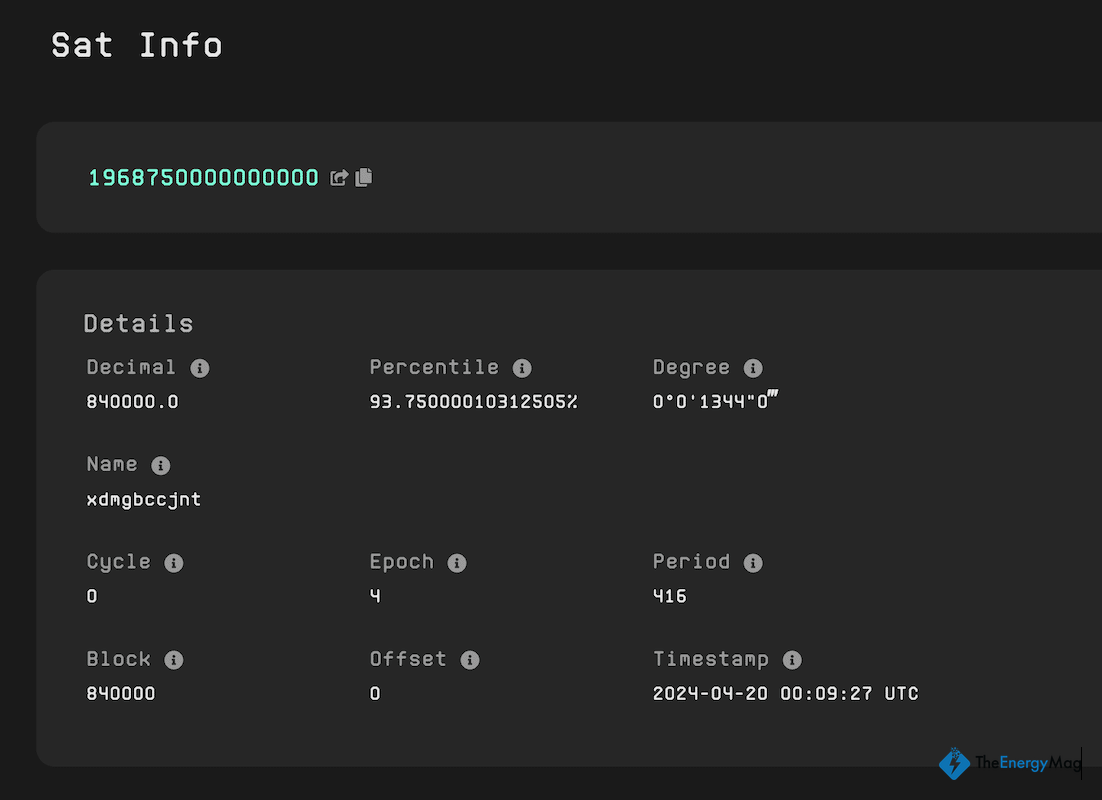
Task: Click the Block value 840000
Action: click(x=121, y=693)
